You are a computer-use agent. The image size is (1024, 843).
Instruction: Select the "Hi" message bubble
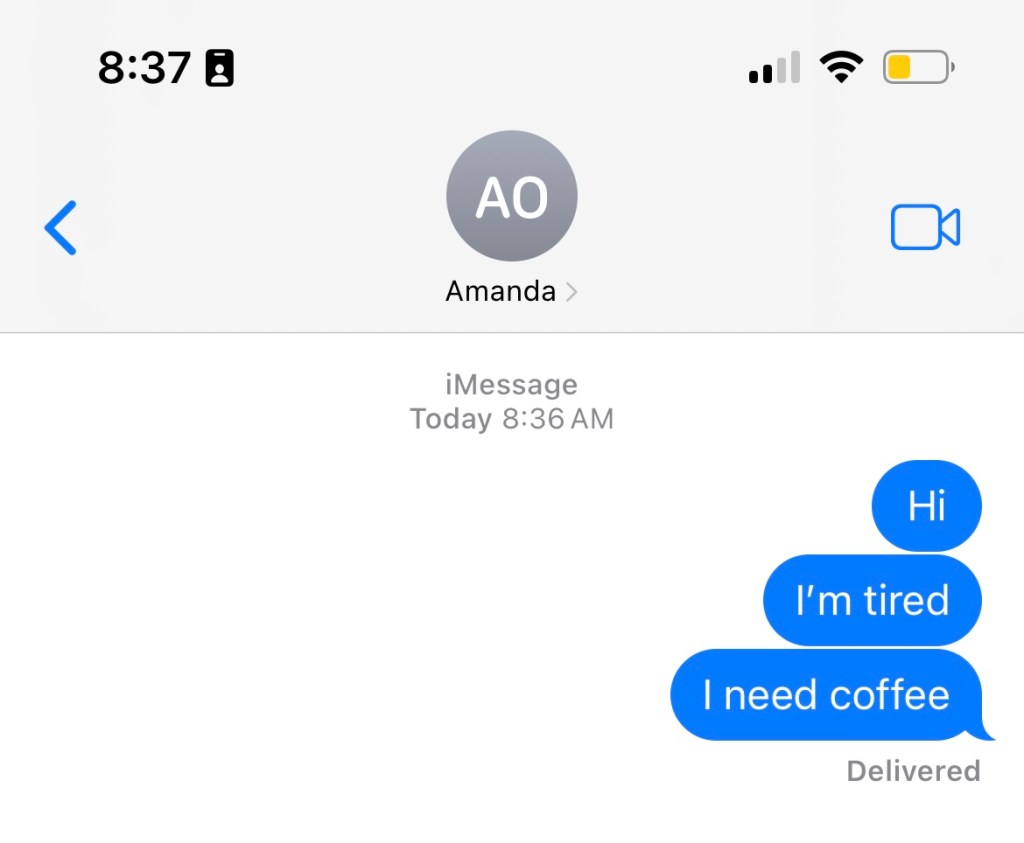tap(926, 505)
